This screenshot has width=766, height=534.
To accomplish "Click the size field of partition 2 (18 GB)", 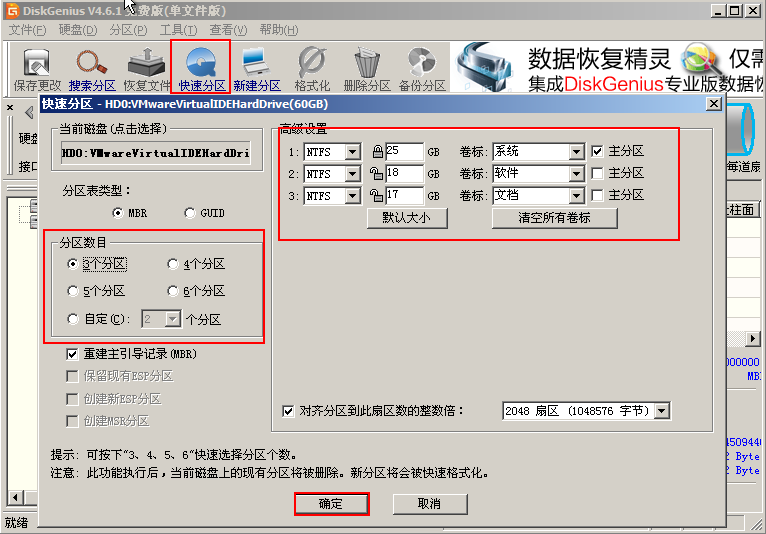I will (x=404, y=173).
